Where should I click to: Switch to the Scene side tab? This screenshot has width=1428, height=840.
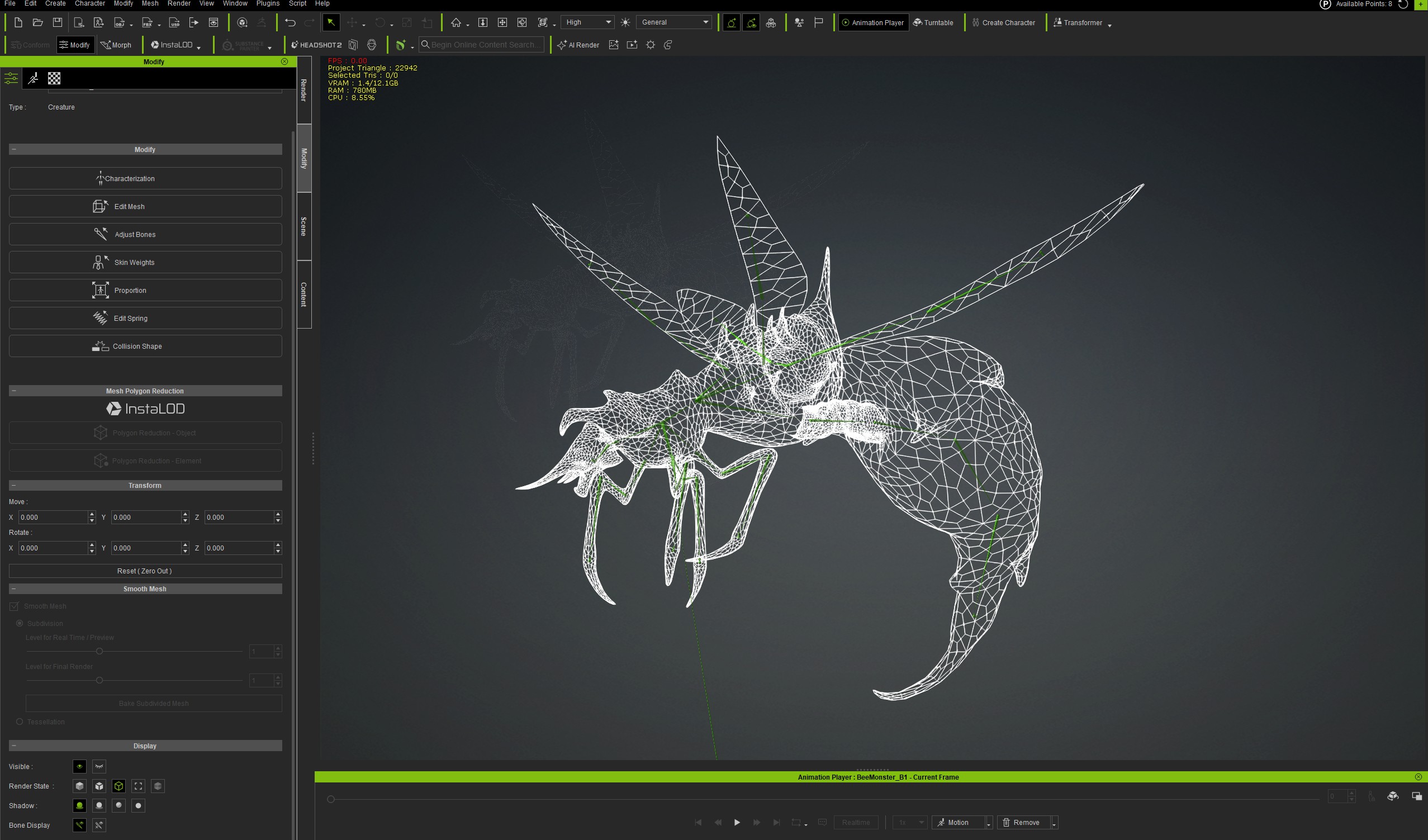pyautogui.click(x=303, y=226)
